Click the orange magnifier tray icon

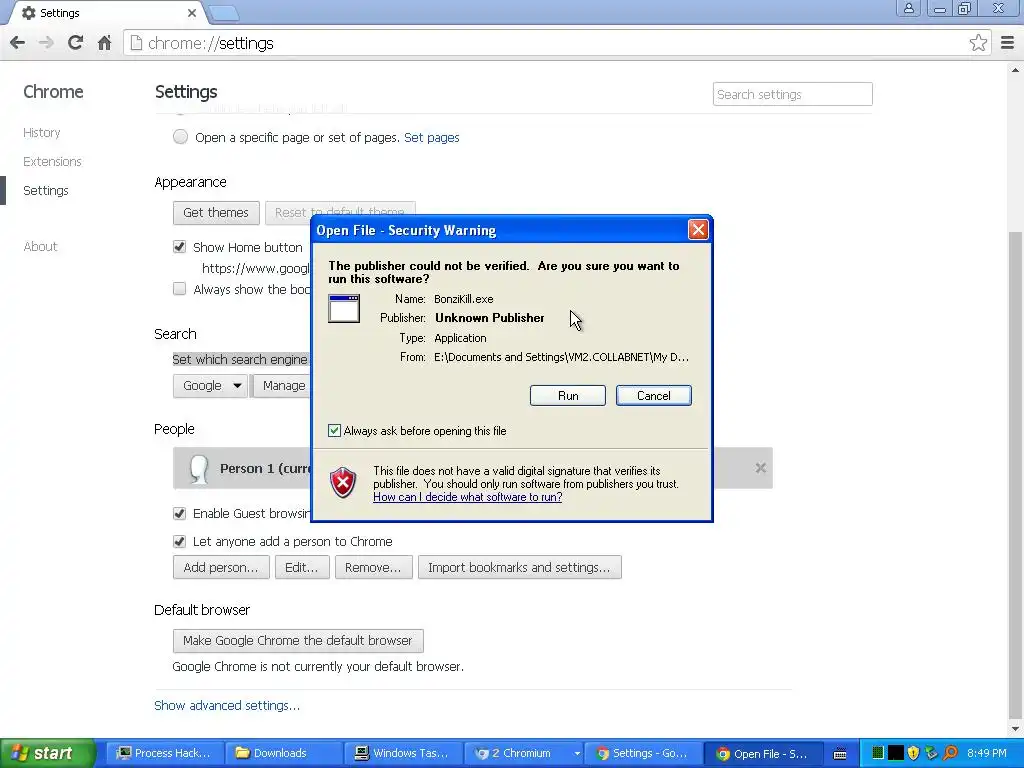coord(950,753)
